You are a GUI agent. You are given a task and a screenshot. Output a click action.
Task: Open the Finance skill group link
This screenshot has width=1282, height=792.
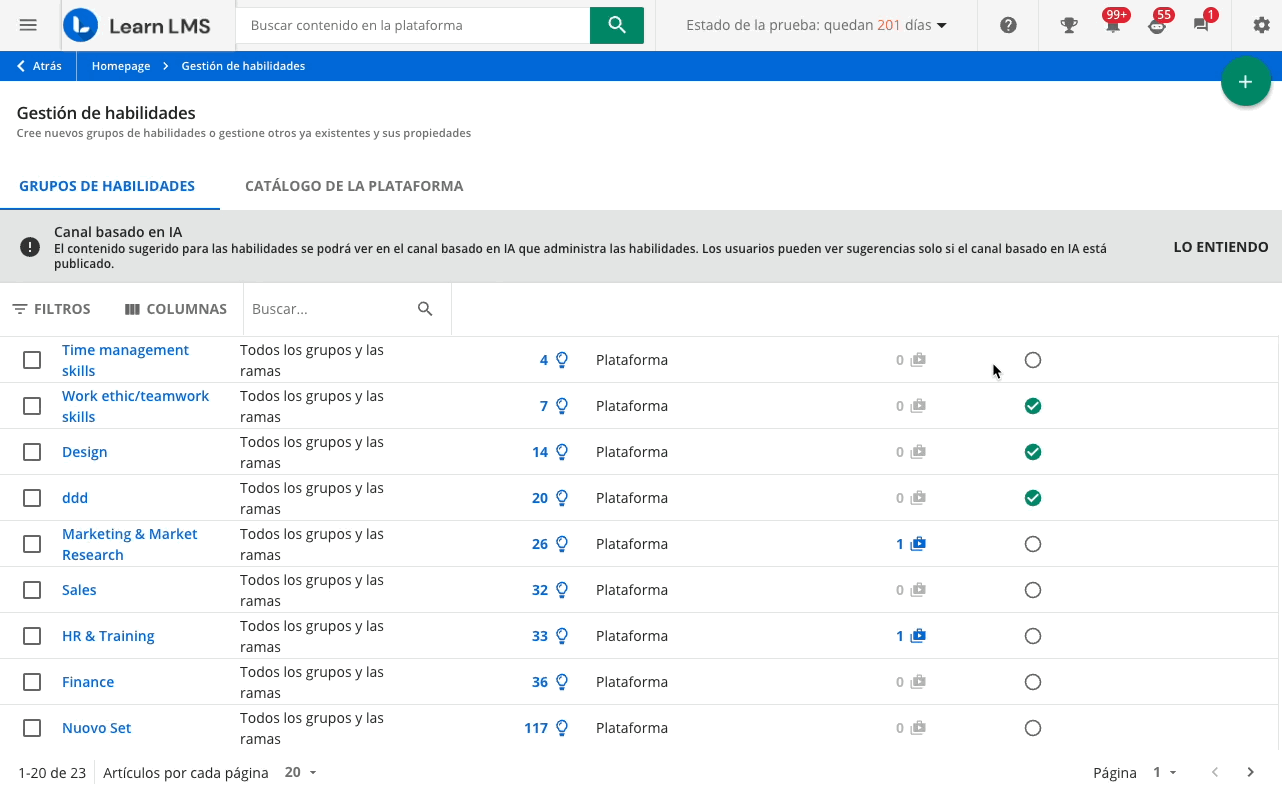[88, 682]
